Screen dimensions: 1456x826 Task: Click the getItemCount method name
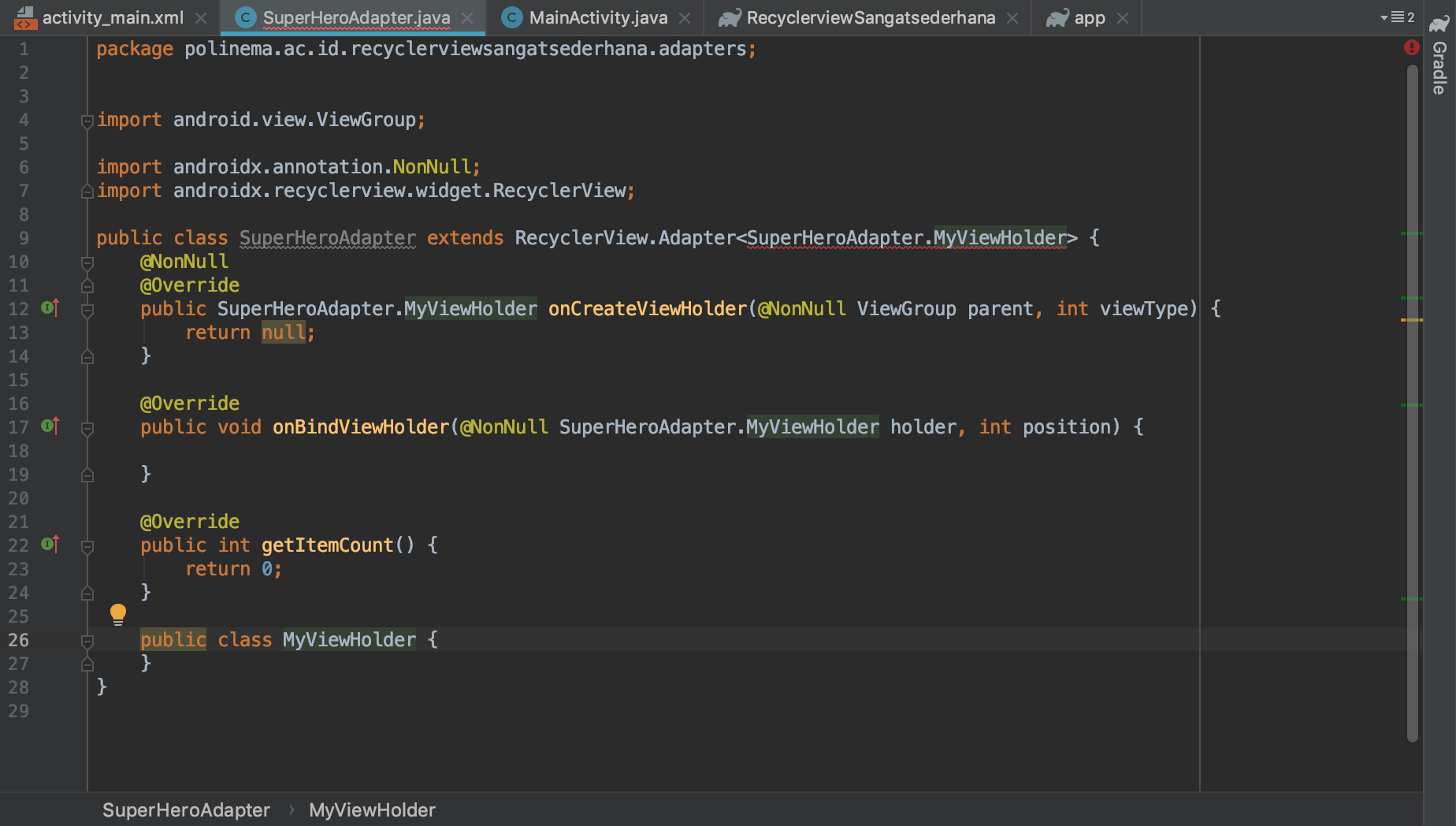tap(327, 545)
